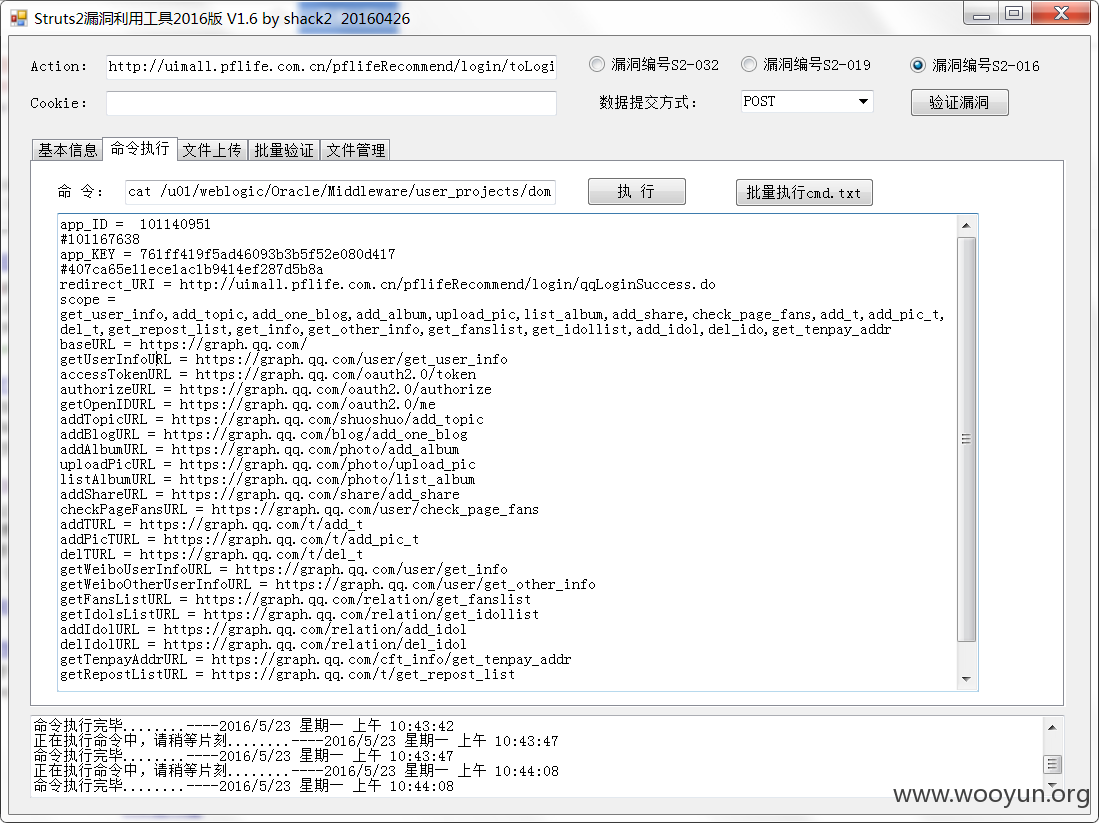Click the getTenpayAddrURL line

(x=315, y=660)
